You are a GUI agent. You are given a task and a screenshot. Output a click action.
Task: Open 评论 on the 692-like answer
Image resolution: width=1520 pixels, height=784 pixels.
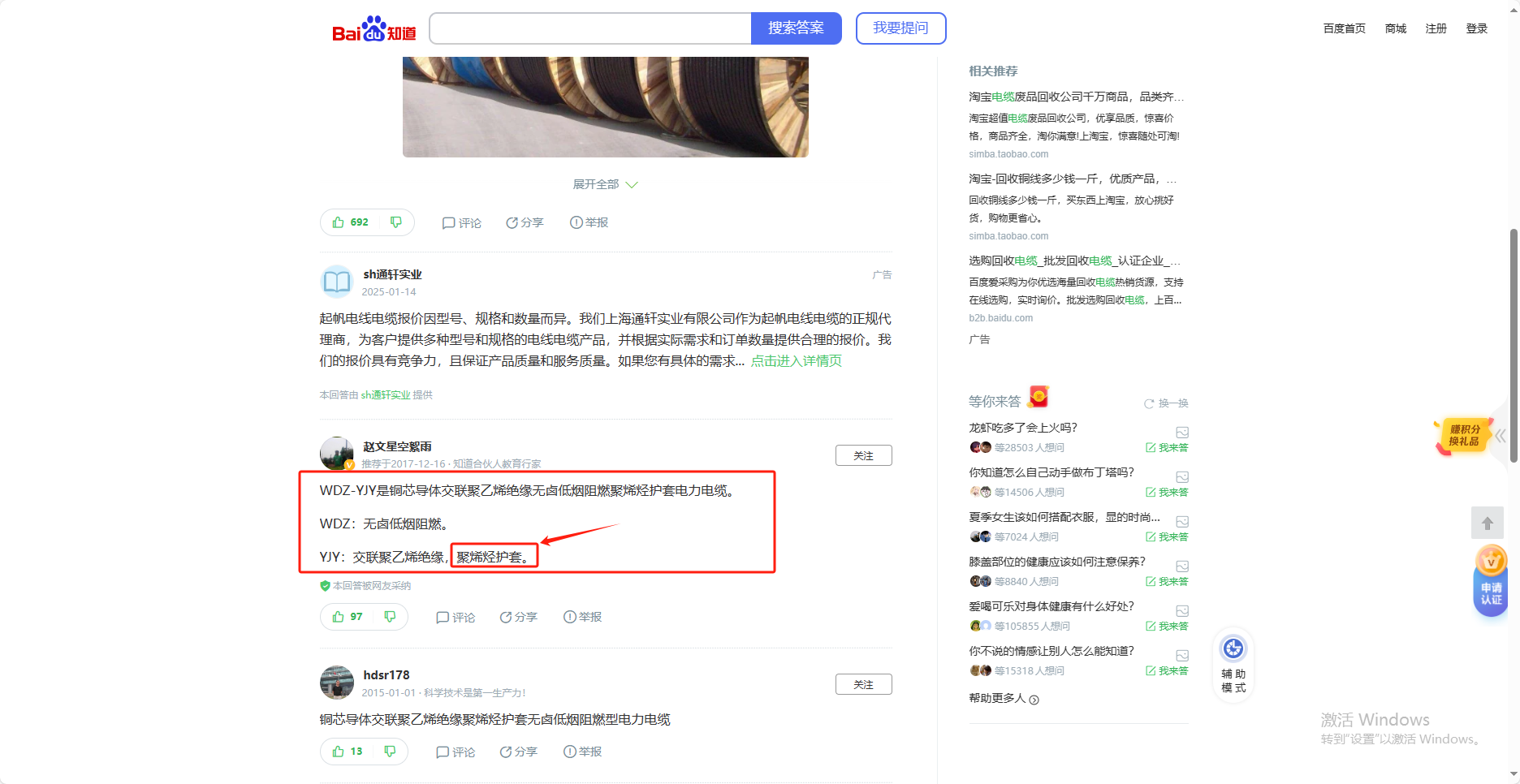point(461,222)
